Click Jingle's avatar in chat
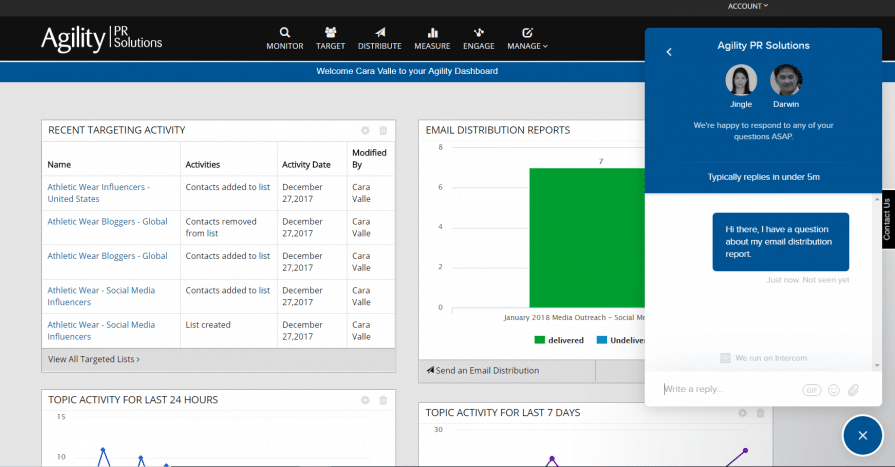This screenshot has width=895, height=467. 741,80
